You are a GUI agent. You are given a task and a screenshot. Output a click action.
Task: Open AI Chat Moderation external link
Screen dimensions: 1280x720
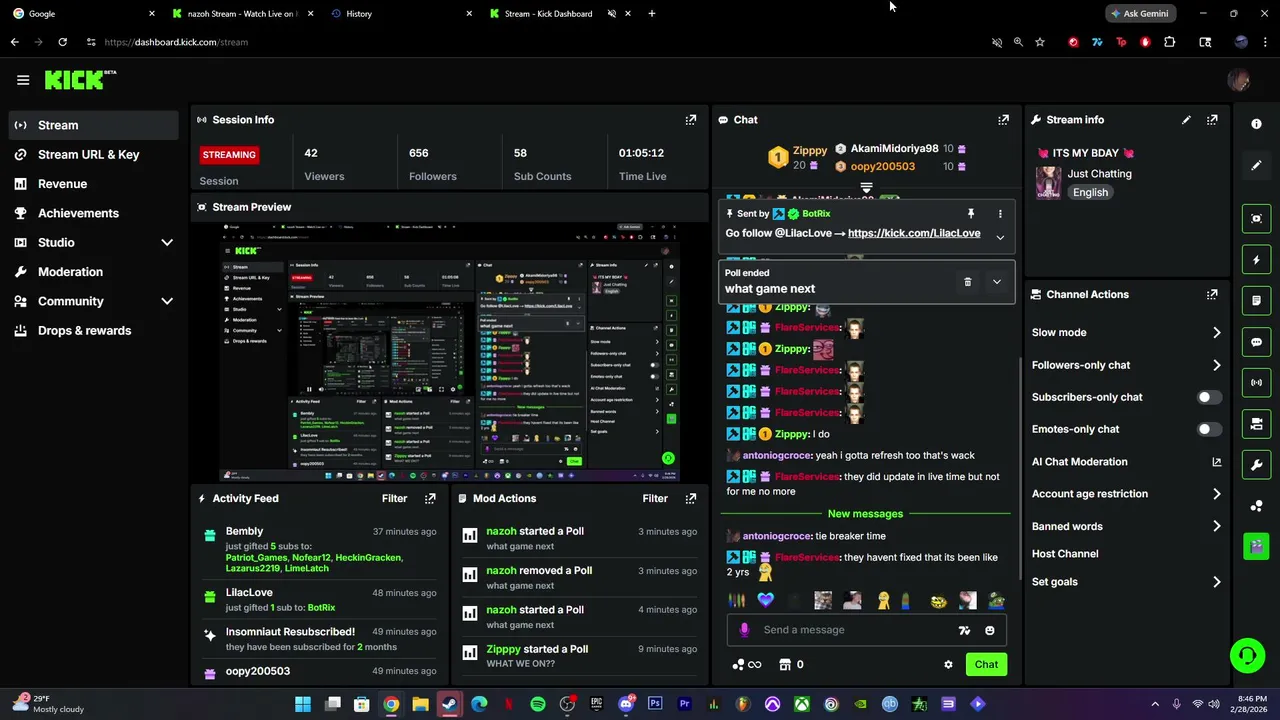1217,462
